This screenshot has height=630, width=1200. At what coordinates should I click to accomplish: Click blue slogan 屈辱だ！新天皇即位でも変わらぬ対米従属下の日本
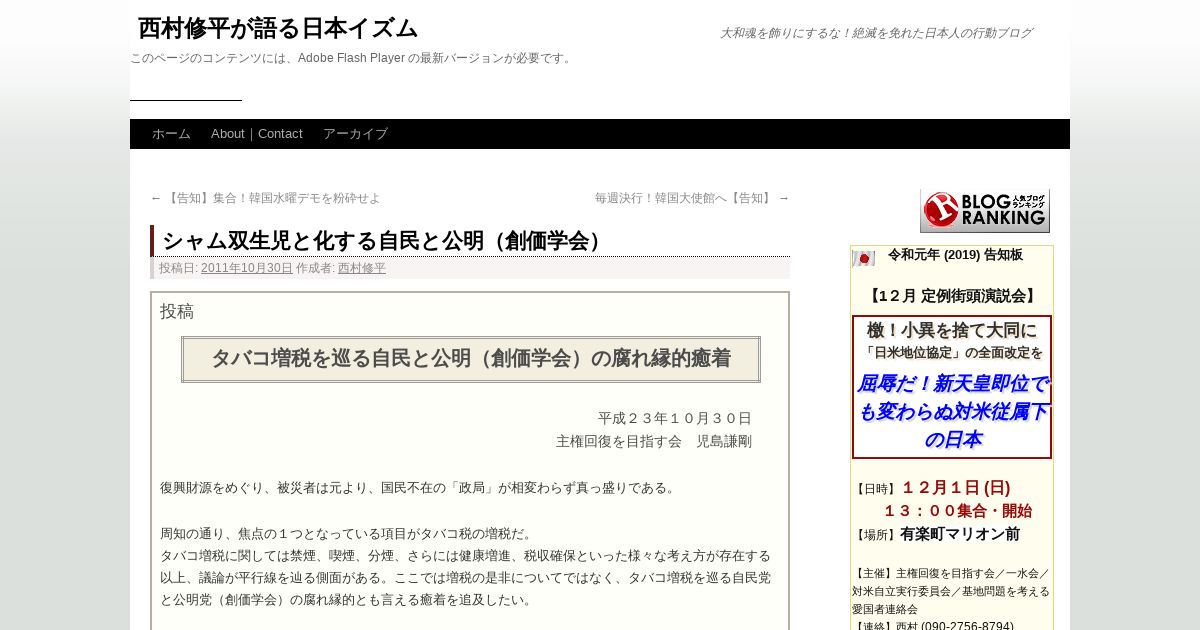pos(952,411)
